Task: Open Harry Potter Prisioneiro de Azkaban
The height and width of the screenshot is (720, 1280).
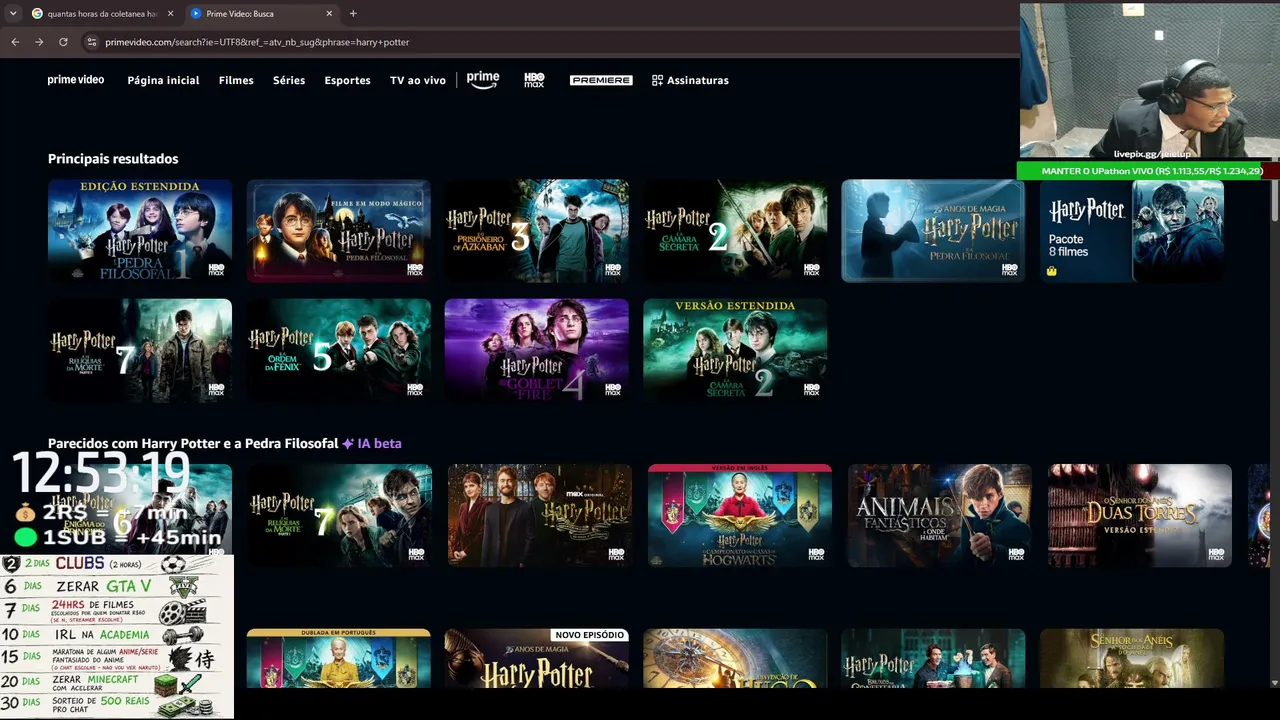Action: point(537,231)
